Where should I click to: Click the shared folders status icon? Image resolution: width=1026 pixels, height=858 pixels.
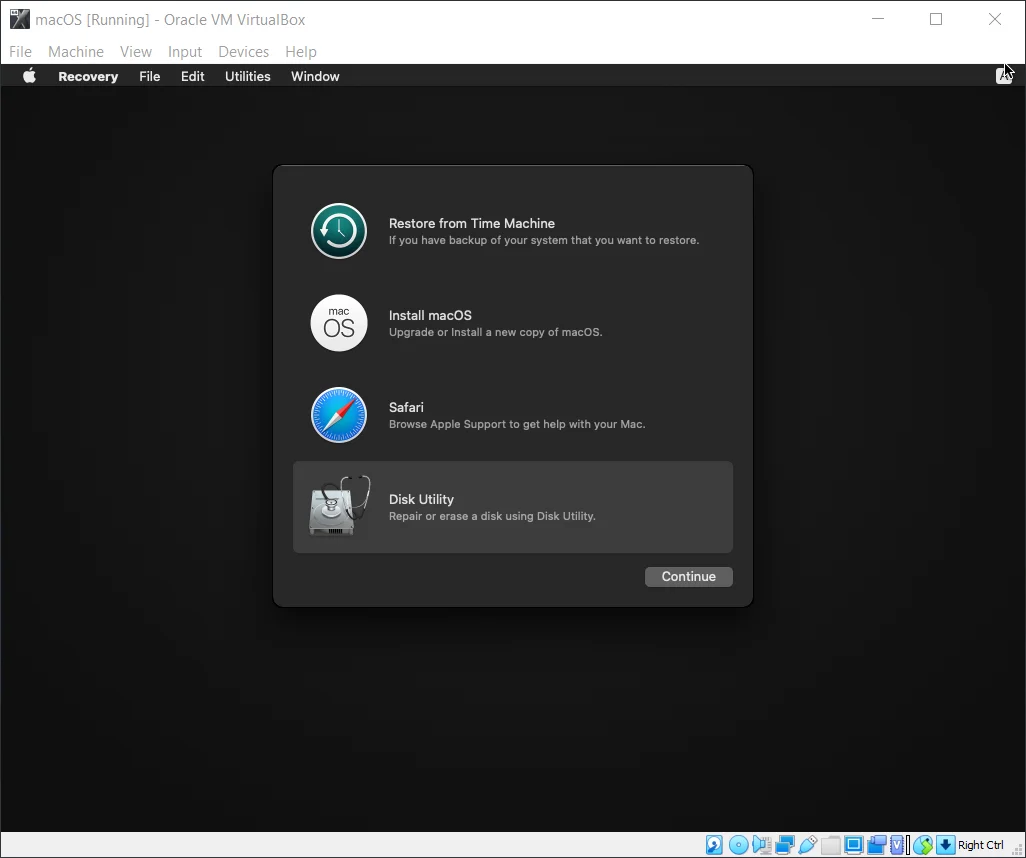click(830, 845)
